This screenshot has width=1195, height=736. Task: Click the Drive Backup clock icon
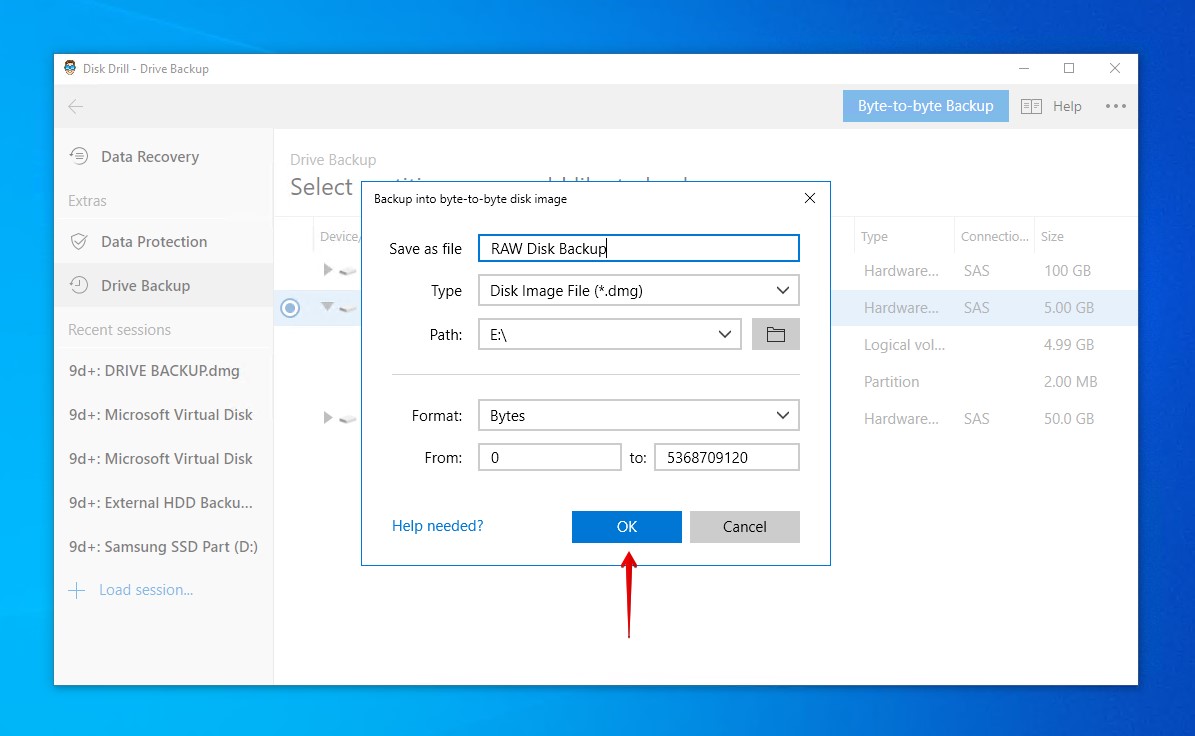pos(78,286)
